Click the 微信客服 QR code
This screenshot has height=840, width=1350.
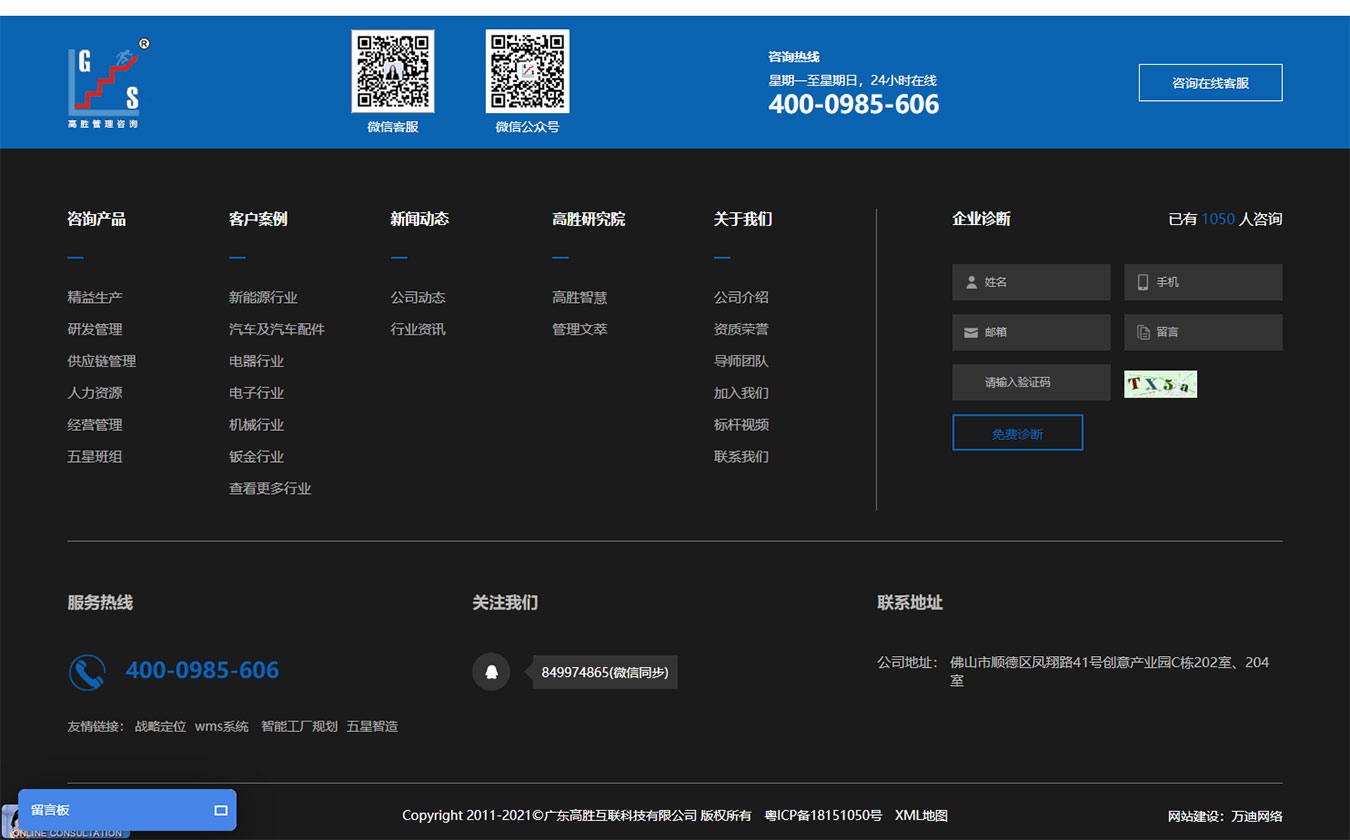393,71
